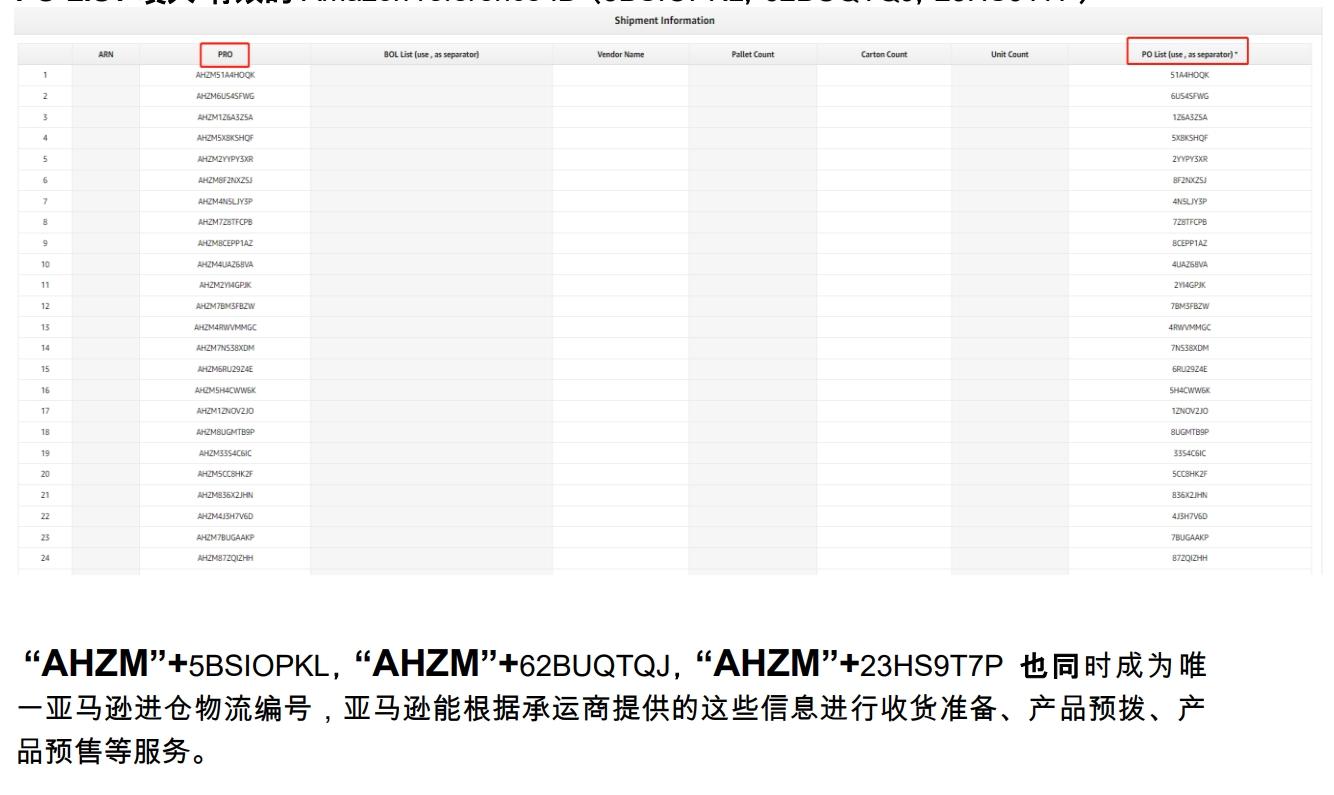Viewport: 1334px width, 795px height.
Task: Click the ARN column header
Action: [x=104, y=54]
